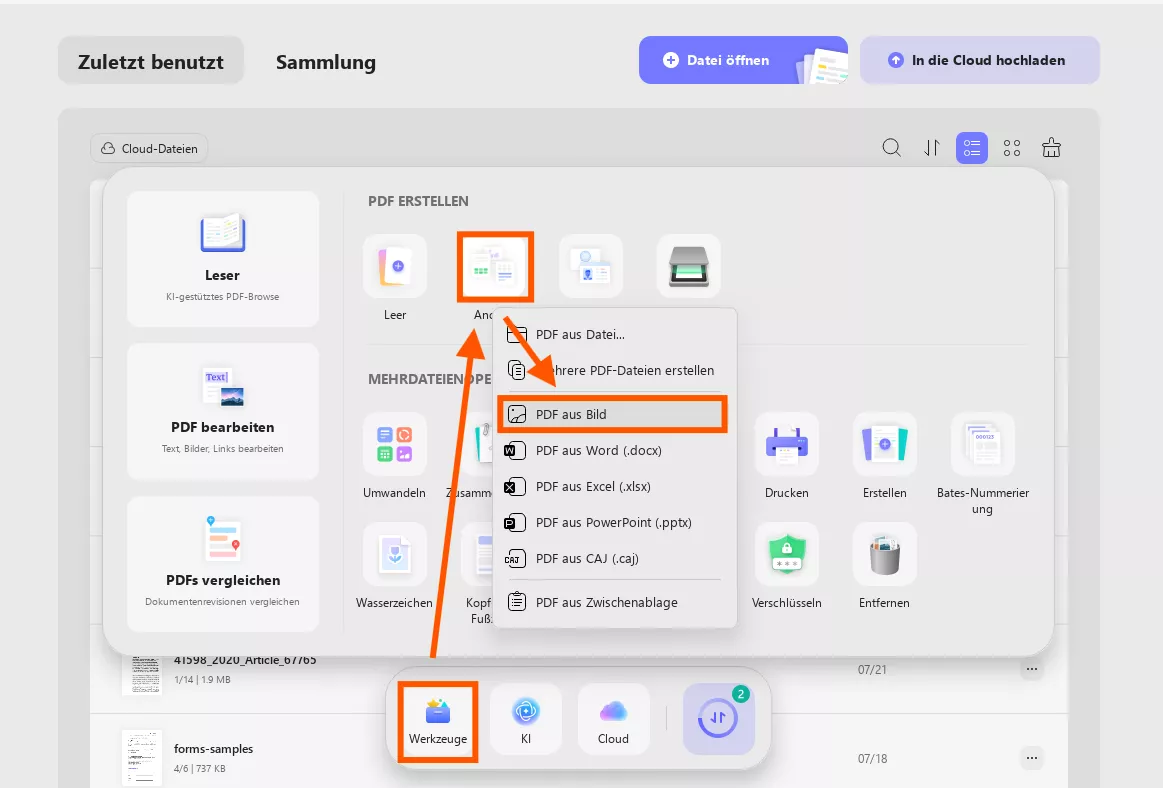Choose PDF aus Word (.docx)
This screenshot has width=1163, height=788.
tap(615, 450)
